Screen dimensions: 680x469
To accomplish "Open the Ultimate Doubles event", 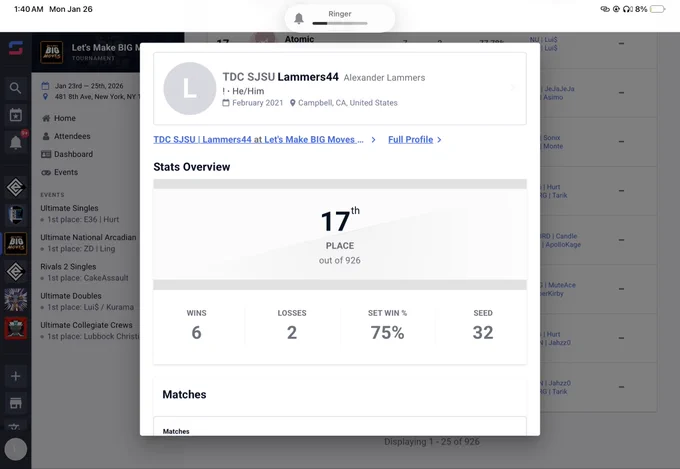I will pyautogui.click(x=71, y=296).
